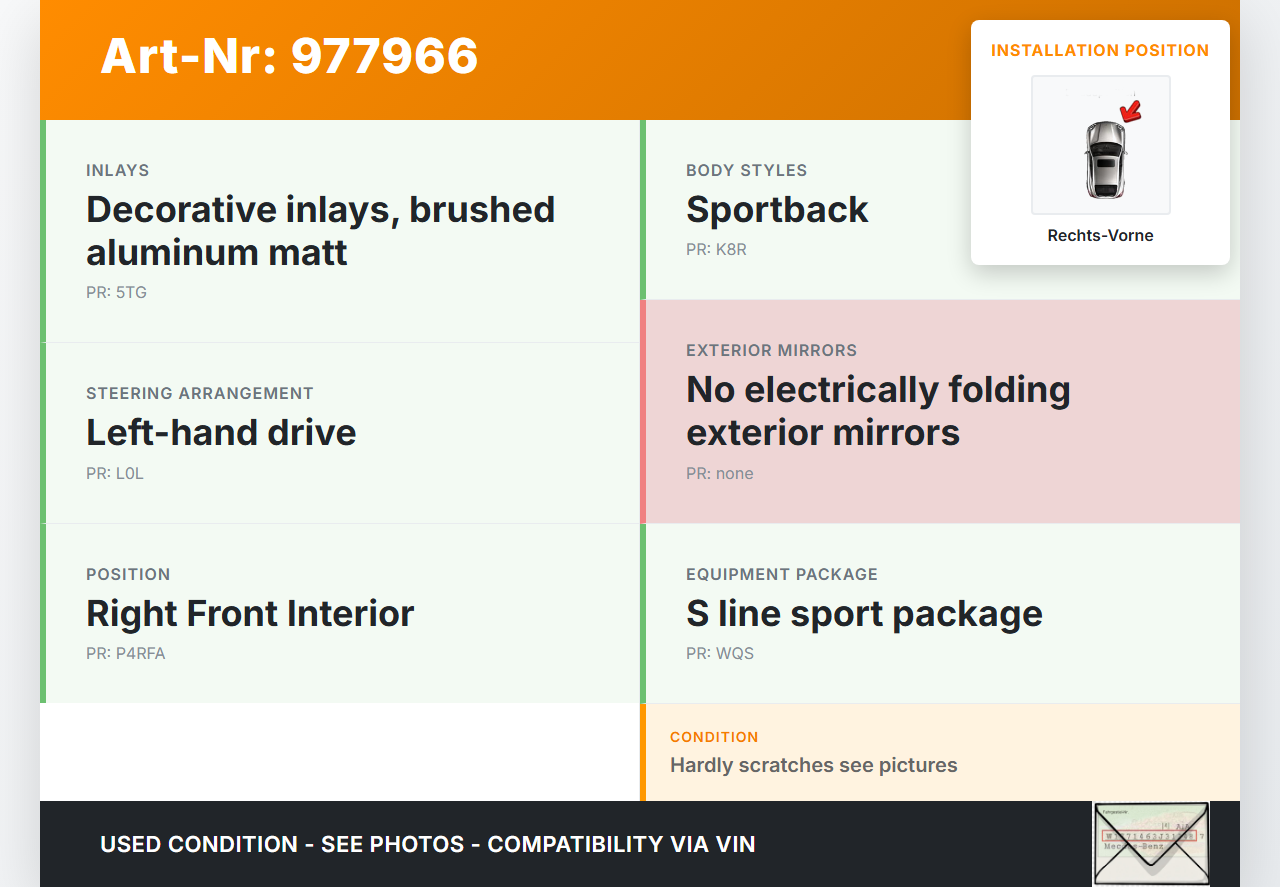Screen dimensions: 1280x887
Task: Open the VIN document envelope thumbnail
Action: pyautogui.click(x=1151, y=843)
